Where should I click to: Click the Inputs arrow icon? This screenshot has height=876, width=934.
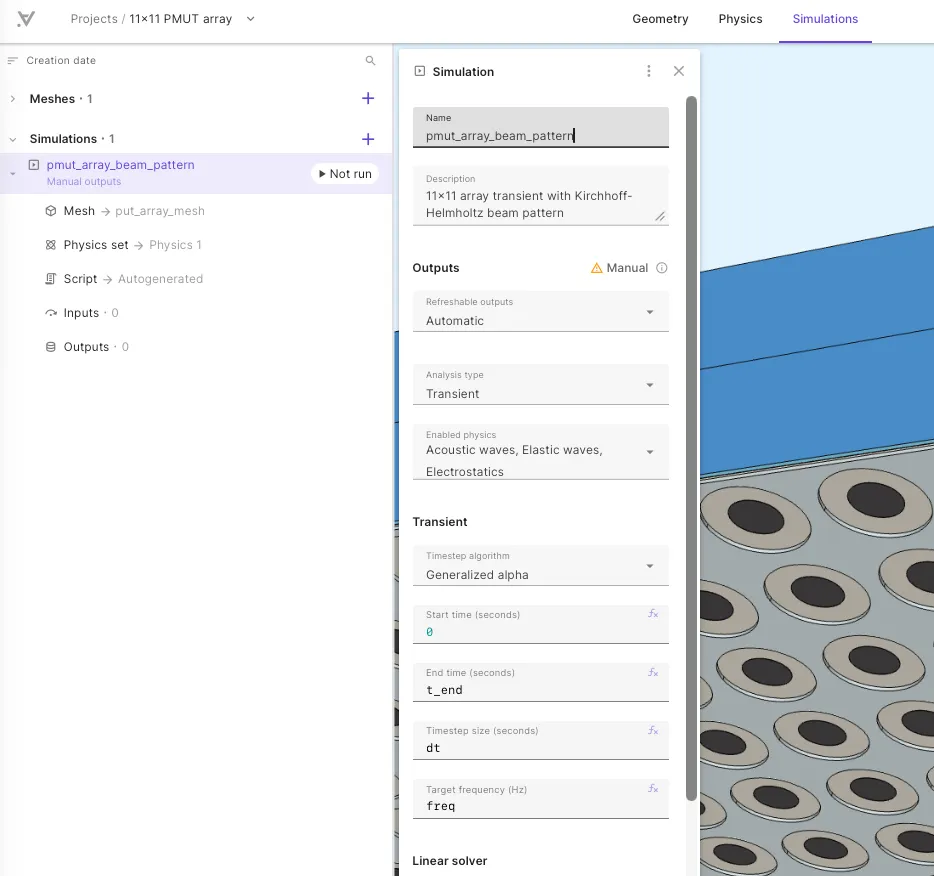pyautogui.click(x=51, y=313)
